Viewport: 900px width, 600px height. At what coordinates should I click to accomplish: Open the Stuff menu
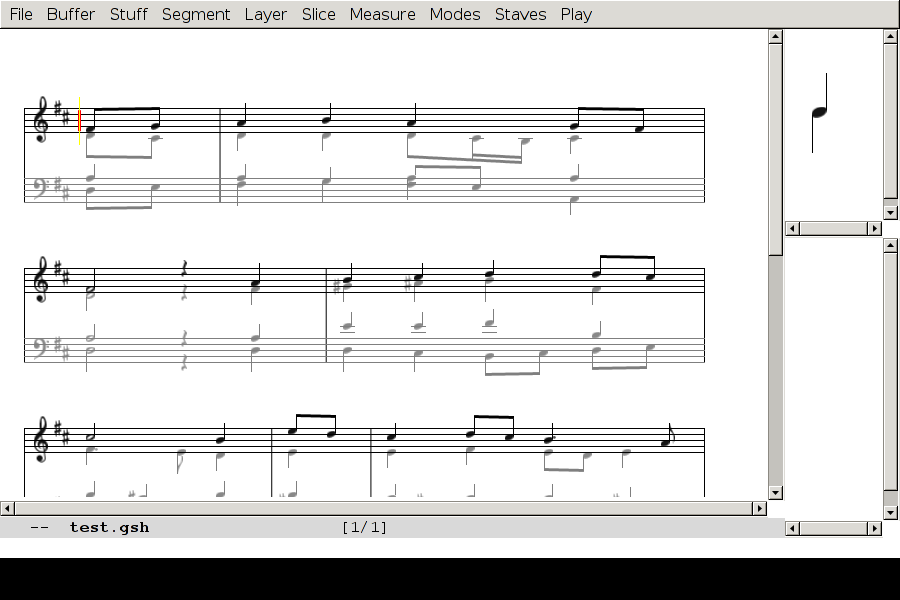tap(128, 14)
